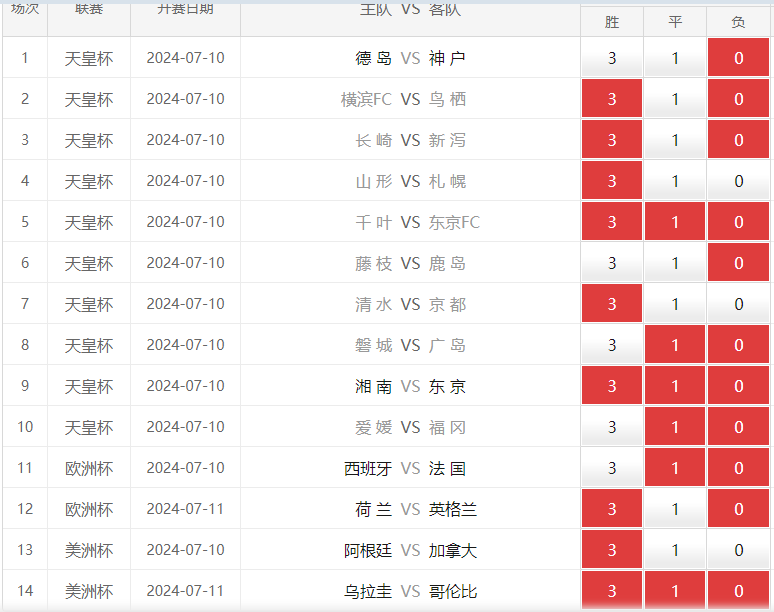Deselect draw option 1 for 乌拉圭 VS 哥伦比亚
The image size is (774, 612).
coord(675,591)
